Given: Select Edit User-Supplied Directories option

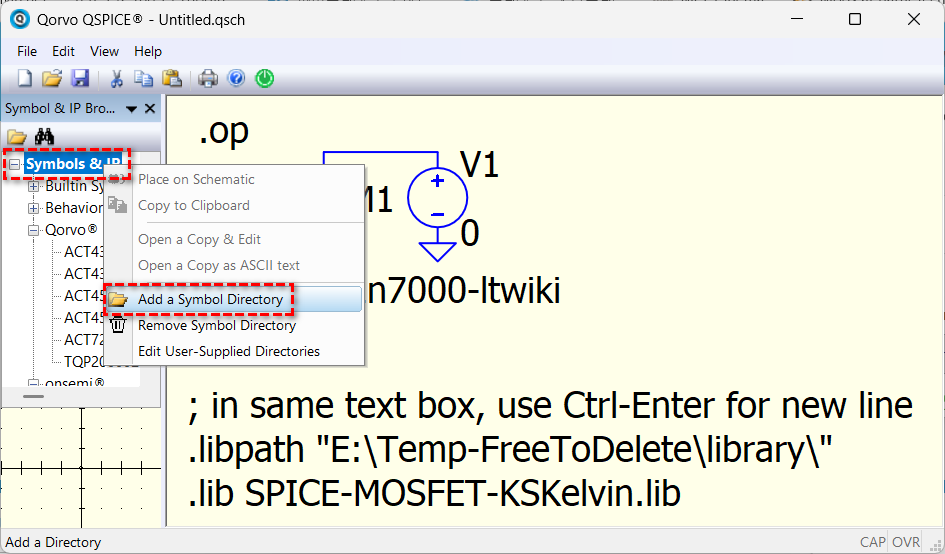Looking at the screenshot, I should [228, 351].
